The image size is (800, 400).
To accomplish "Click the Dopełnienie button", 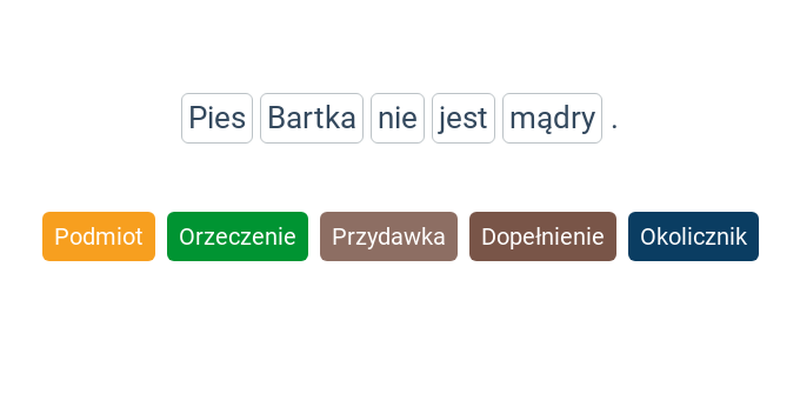I will click(543, 236).
